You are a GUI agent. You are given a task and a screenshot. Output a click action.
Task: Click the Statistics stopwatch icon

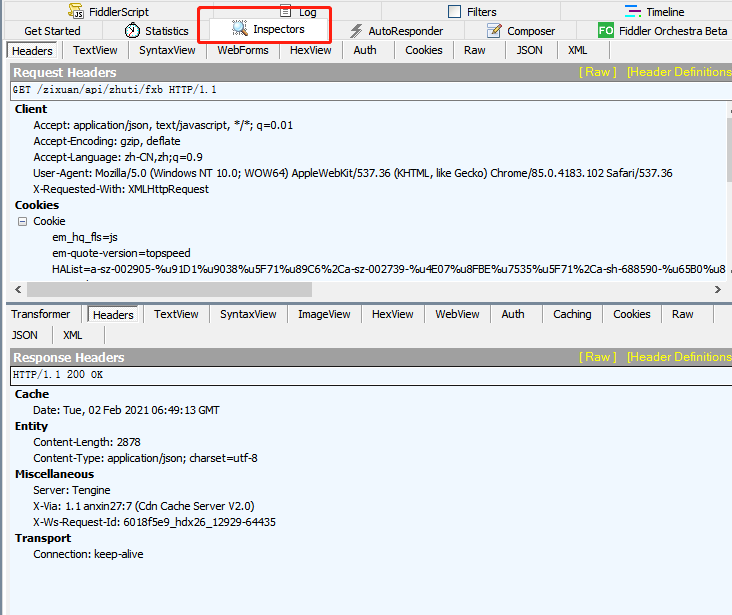(132, 31)
